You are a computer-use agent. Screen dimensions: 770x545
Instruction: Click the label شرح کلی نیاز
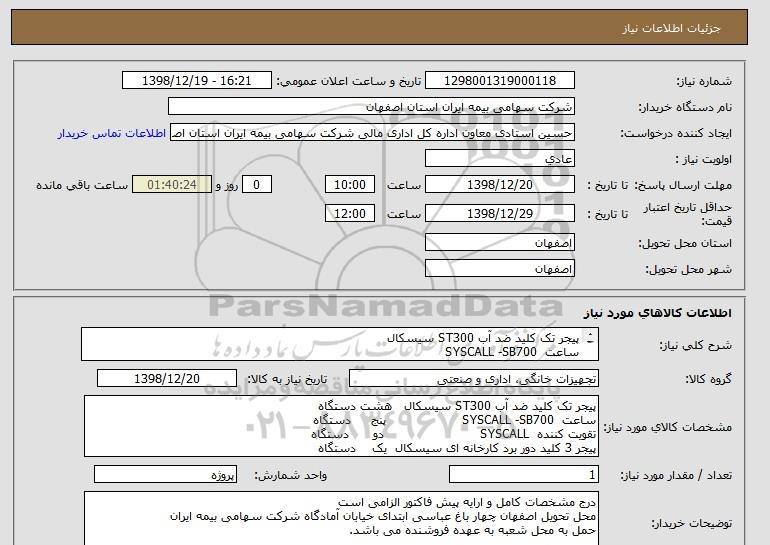coord(695,345)
